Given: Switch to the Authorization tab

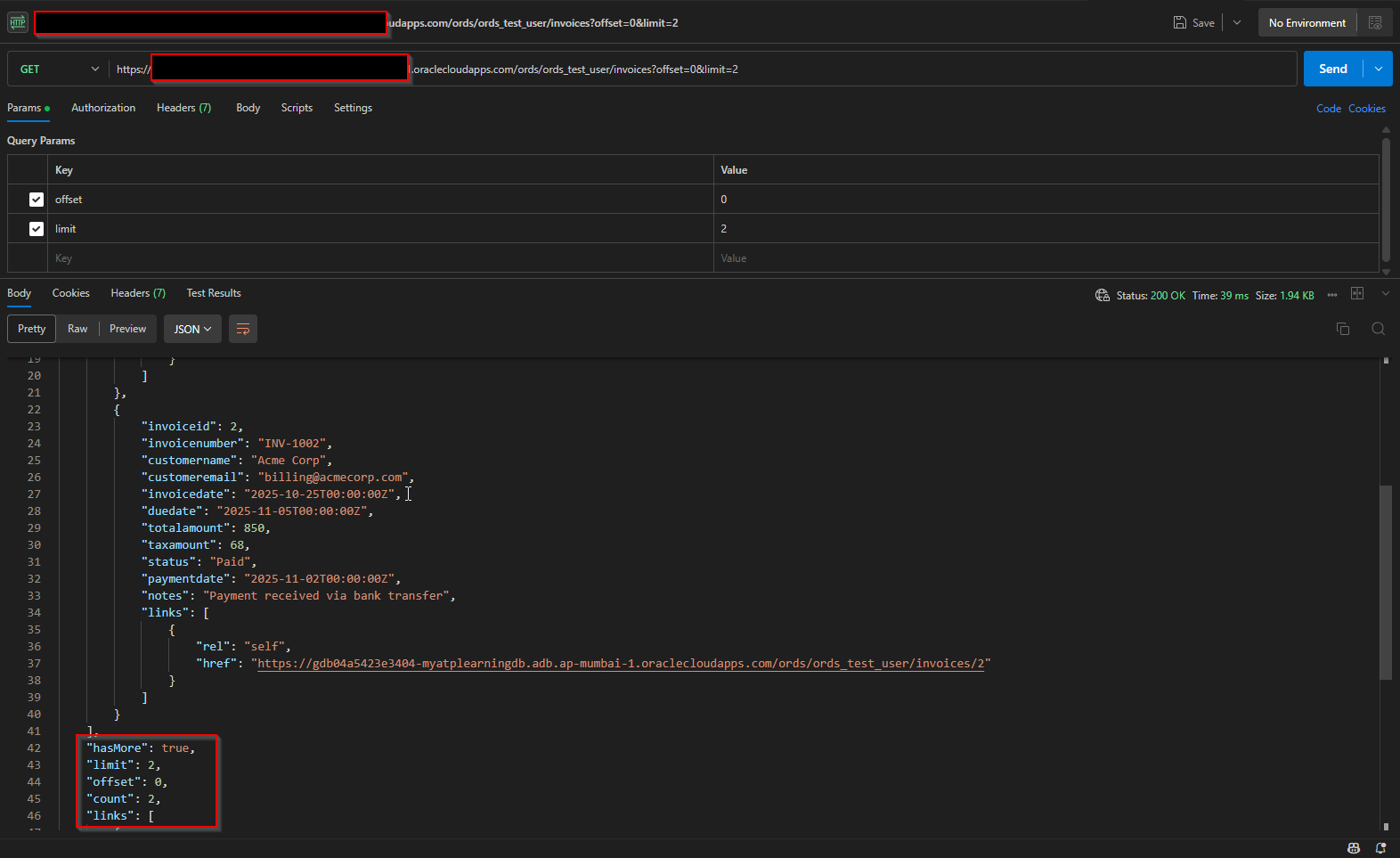Looking at the screenshot, I should tap(103, 108).
